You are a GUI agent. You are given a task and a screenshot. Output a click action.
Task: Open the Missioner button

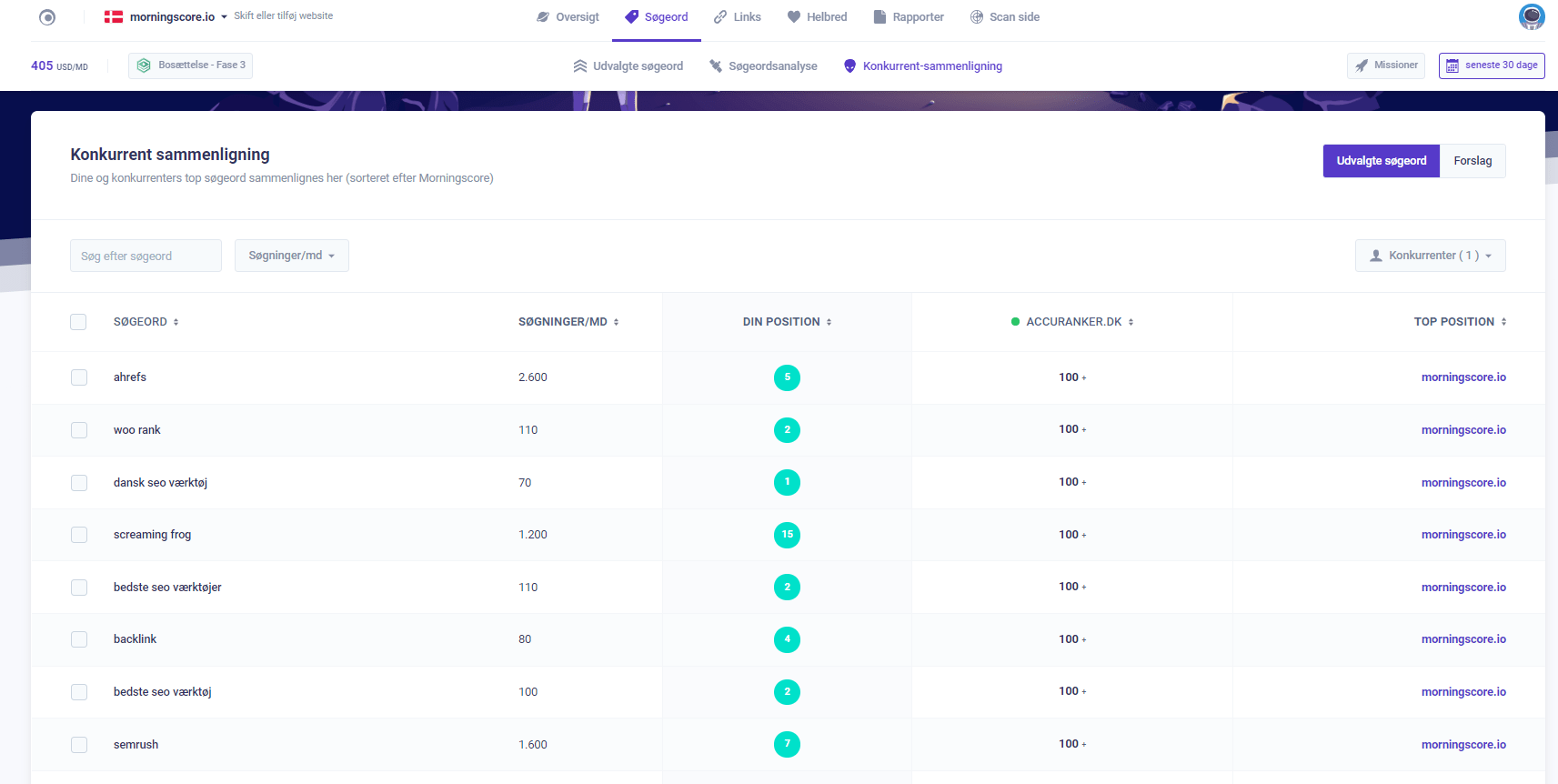click(1386, 65)
